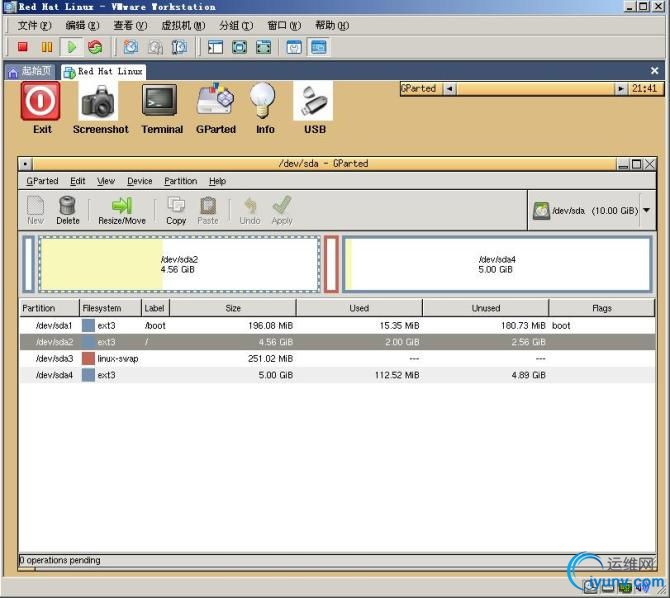Click the Filesystem column header
The height and width of the screenshot is (598, 670).
110,308
